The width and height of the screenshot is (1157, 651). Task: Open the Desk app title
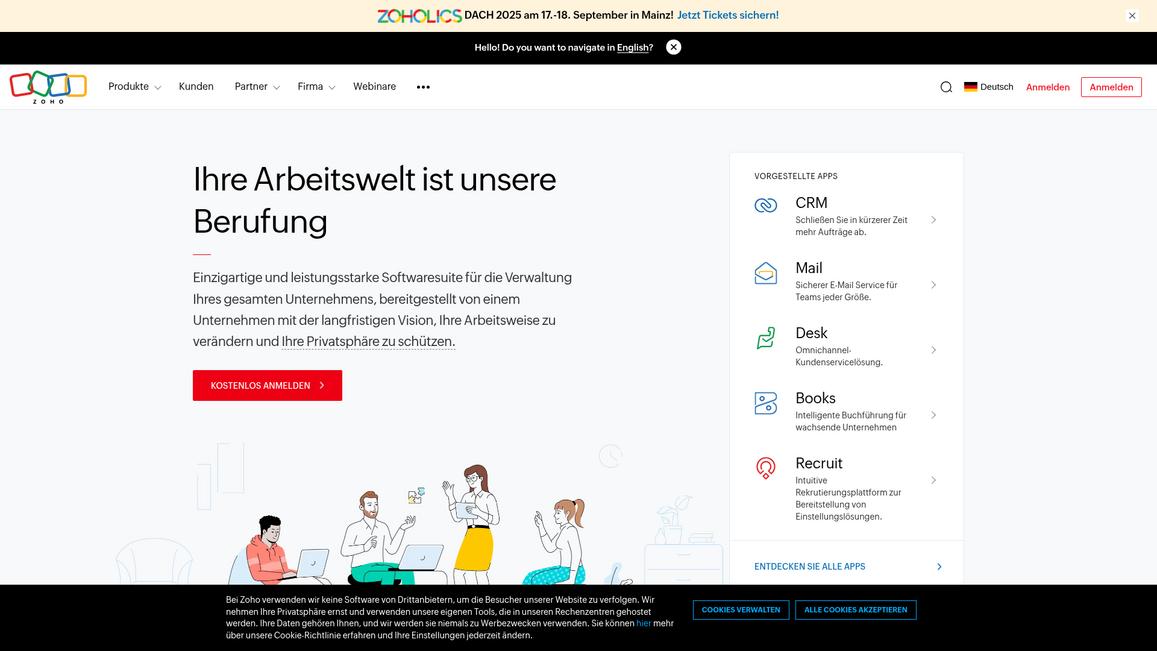point(811,333)
